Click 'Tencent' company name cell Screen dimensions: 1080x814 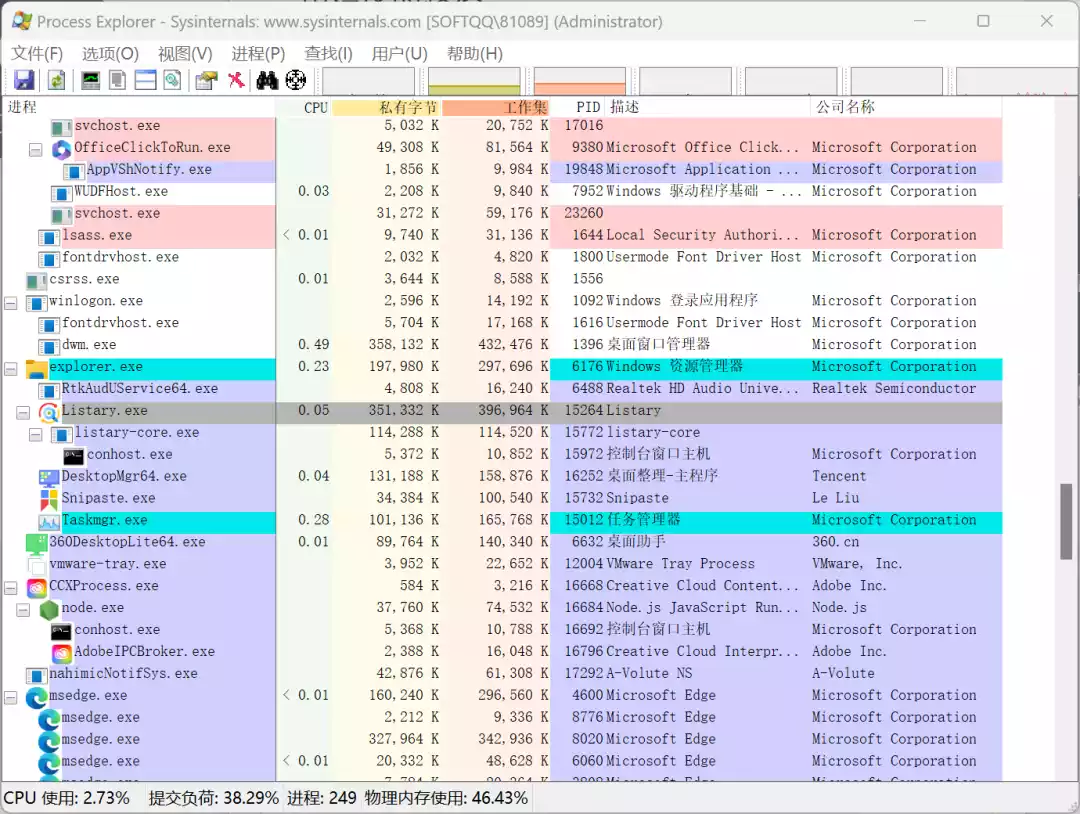click(x=839, y=477)
